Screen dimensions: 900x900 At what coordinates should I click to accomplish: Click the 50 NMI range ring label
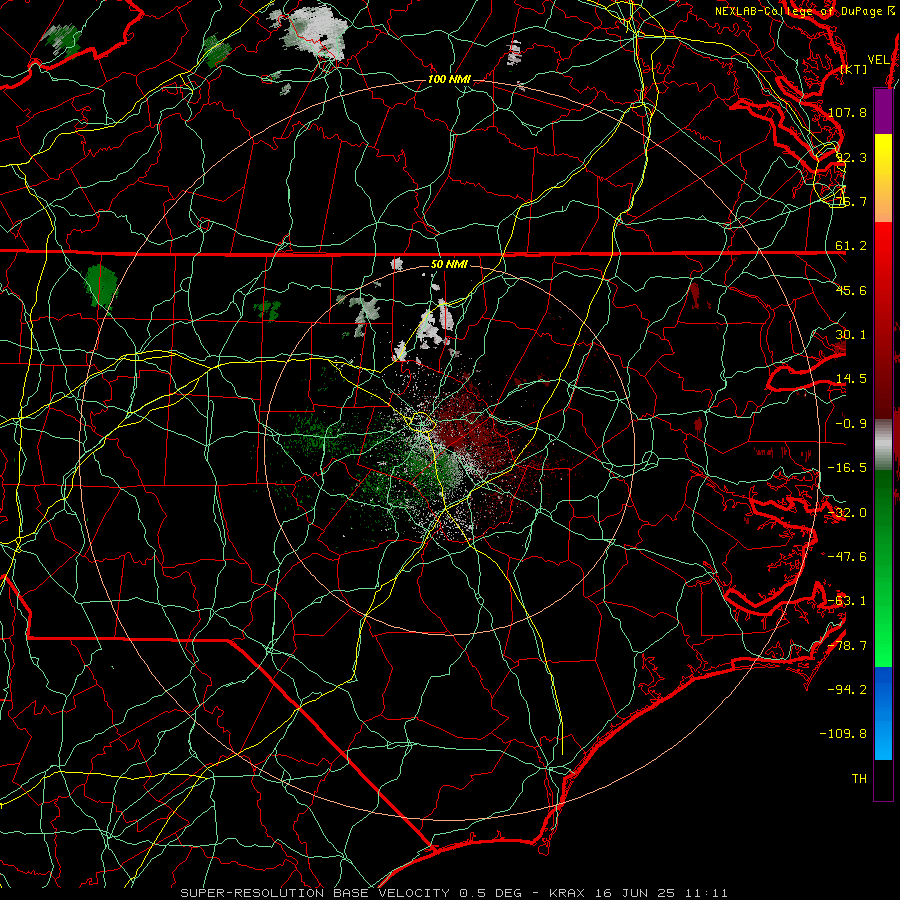pyautogui.click(x=449, y=265)
